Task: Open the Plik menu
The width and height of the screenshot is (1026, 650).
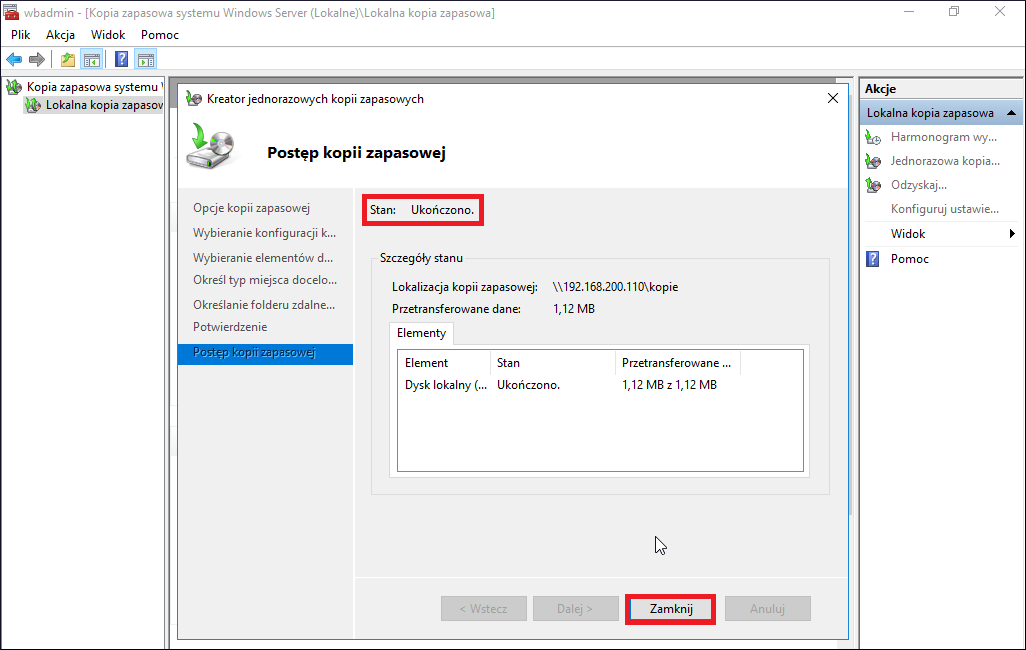Action: click(20, 35)
